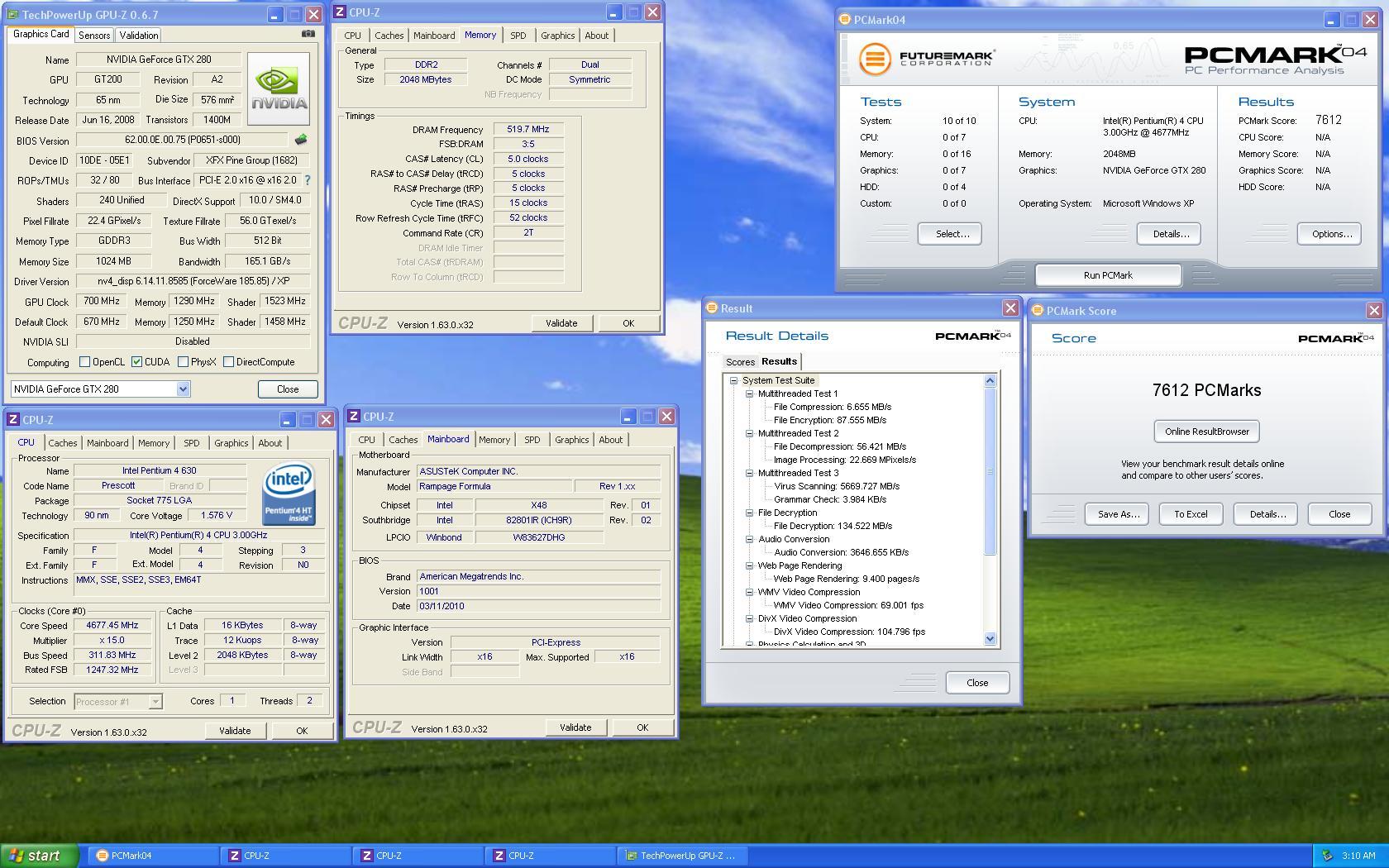The height and width of the screenshot is (868, 1389).
Task: Collapse DivX Video Compression node
Action: (x=749, y=618)
